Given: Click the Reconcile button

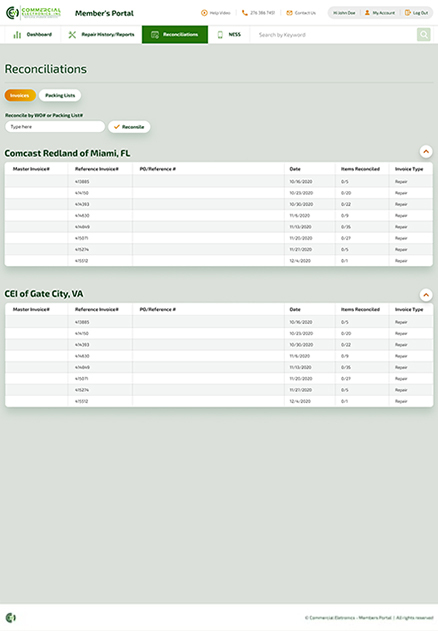Looking at the screenshot, I should pos(129,127).
